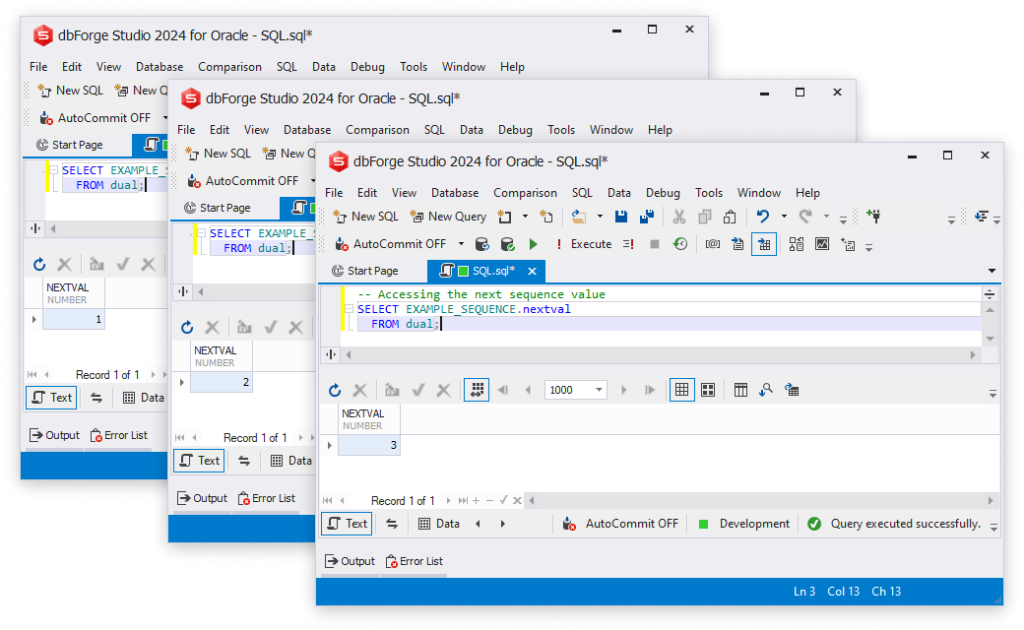
Task: Refresh the query results grid
Action: tap(335, 389)
